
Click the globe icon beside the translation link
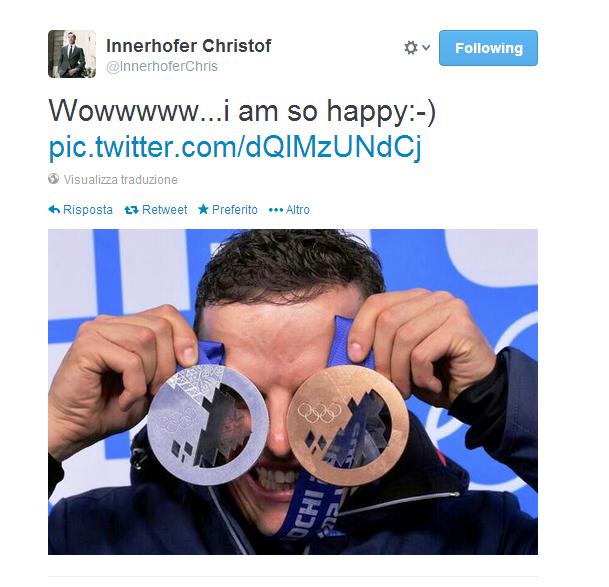coord(54,179)
